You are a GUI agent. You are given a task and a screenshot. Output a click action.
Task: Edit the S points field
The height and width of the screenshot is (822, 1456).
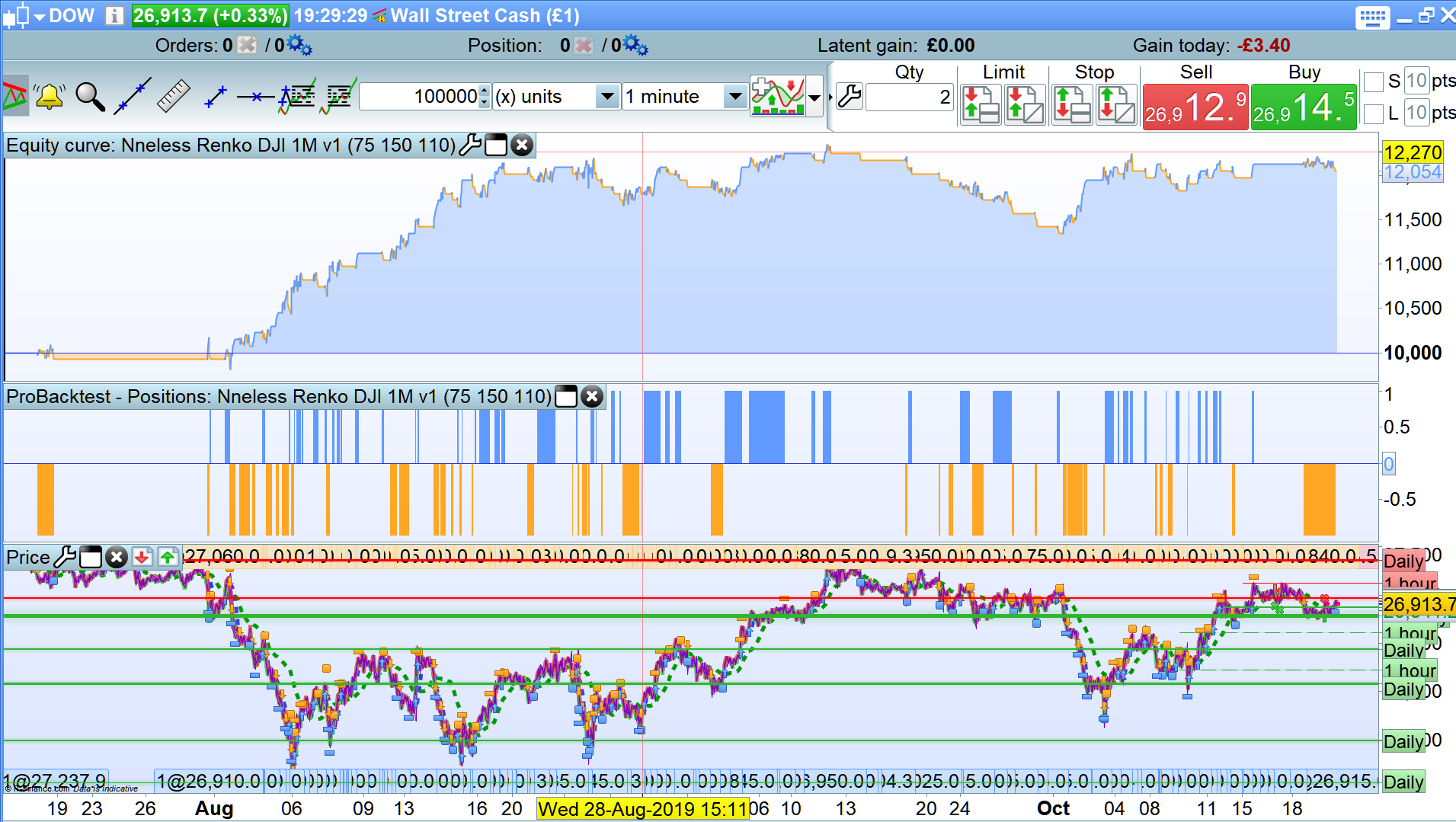1416,81
